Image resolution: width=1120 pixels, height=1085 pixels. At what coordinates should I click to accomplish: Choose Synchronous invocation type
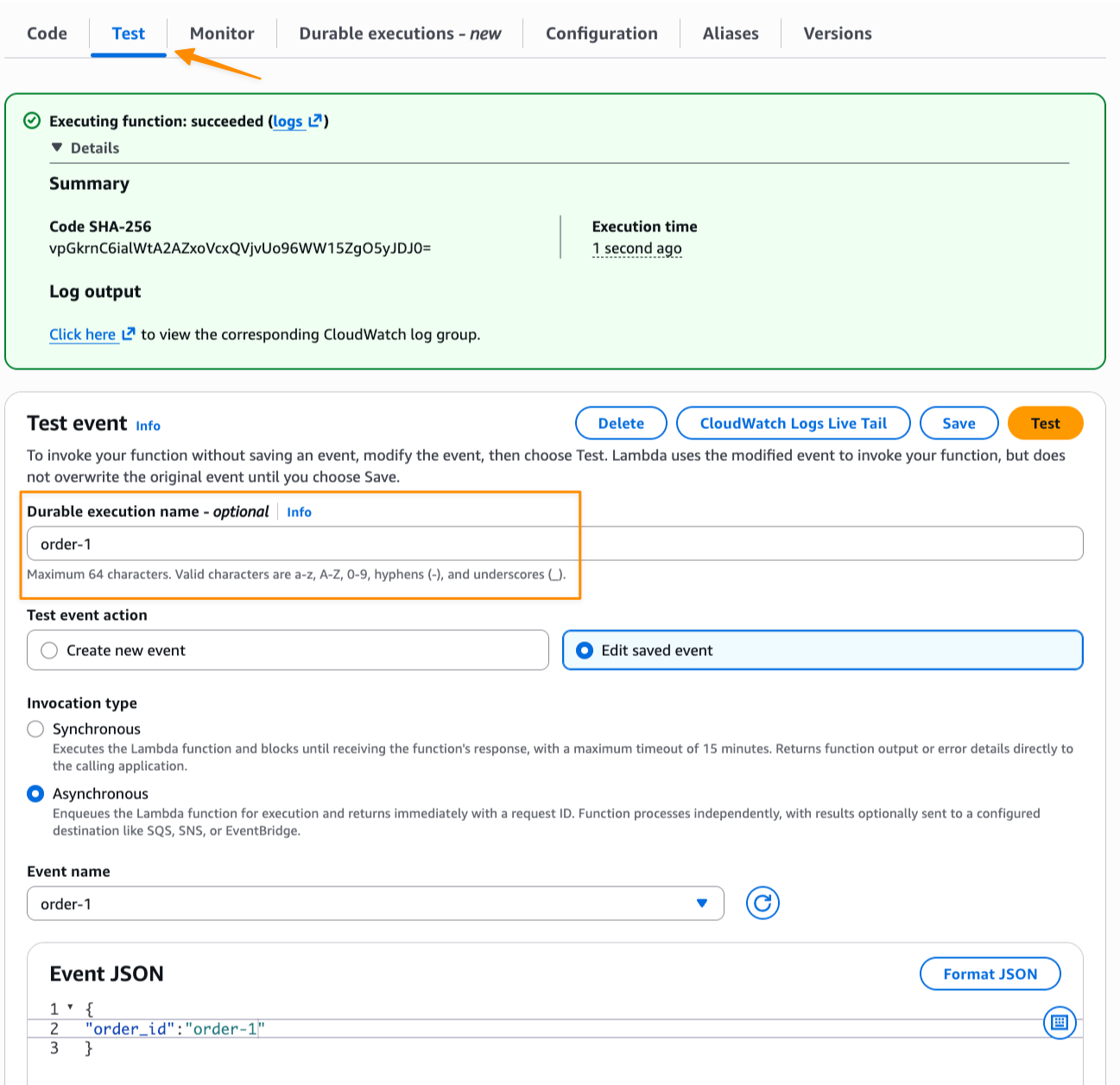[x=35, y=729]
